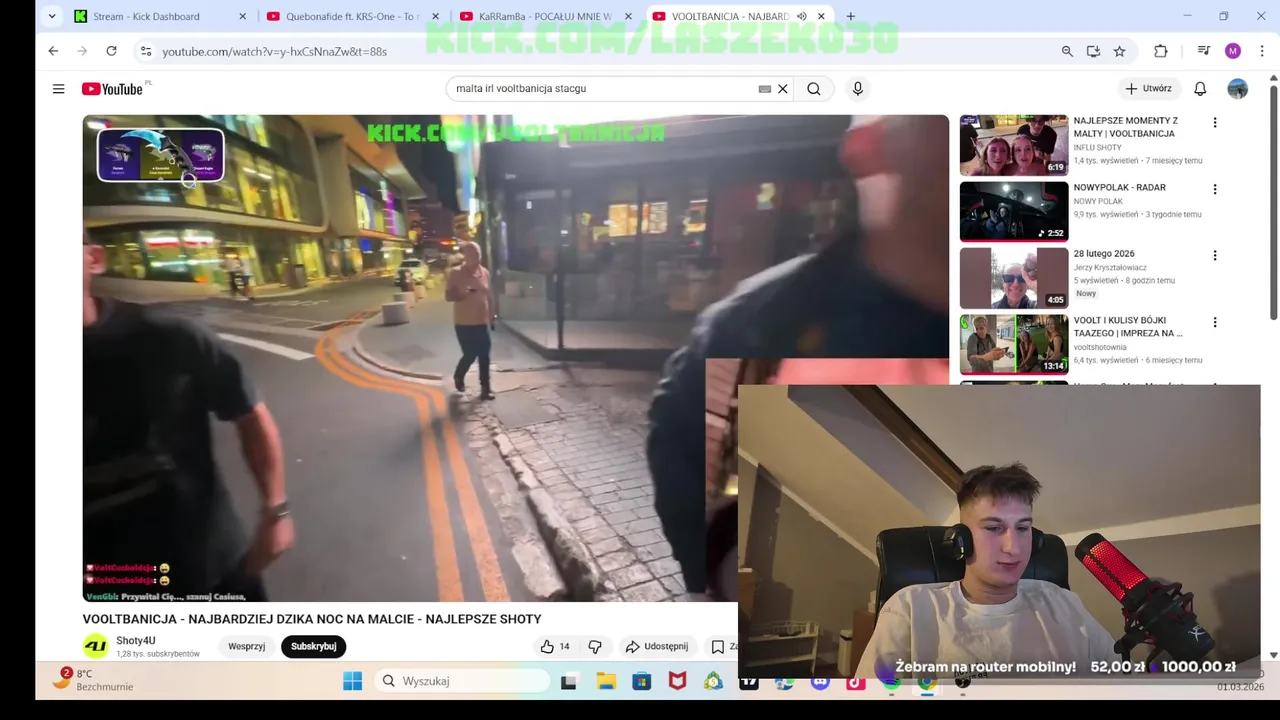
Task: Open NAJLEPSZE MOMENTY Z MALTY video thumbnail
Action: (x=1014, y=145)
